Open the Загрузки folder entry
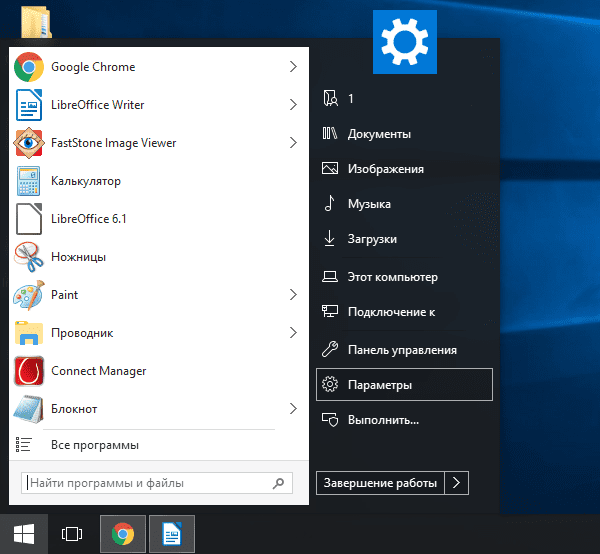The width and height of the screenshot is (600, 554). tap(372, 239)
